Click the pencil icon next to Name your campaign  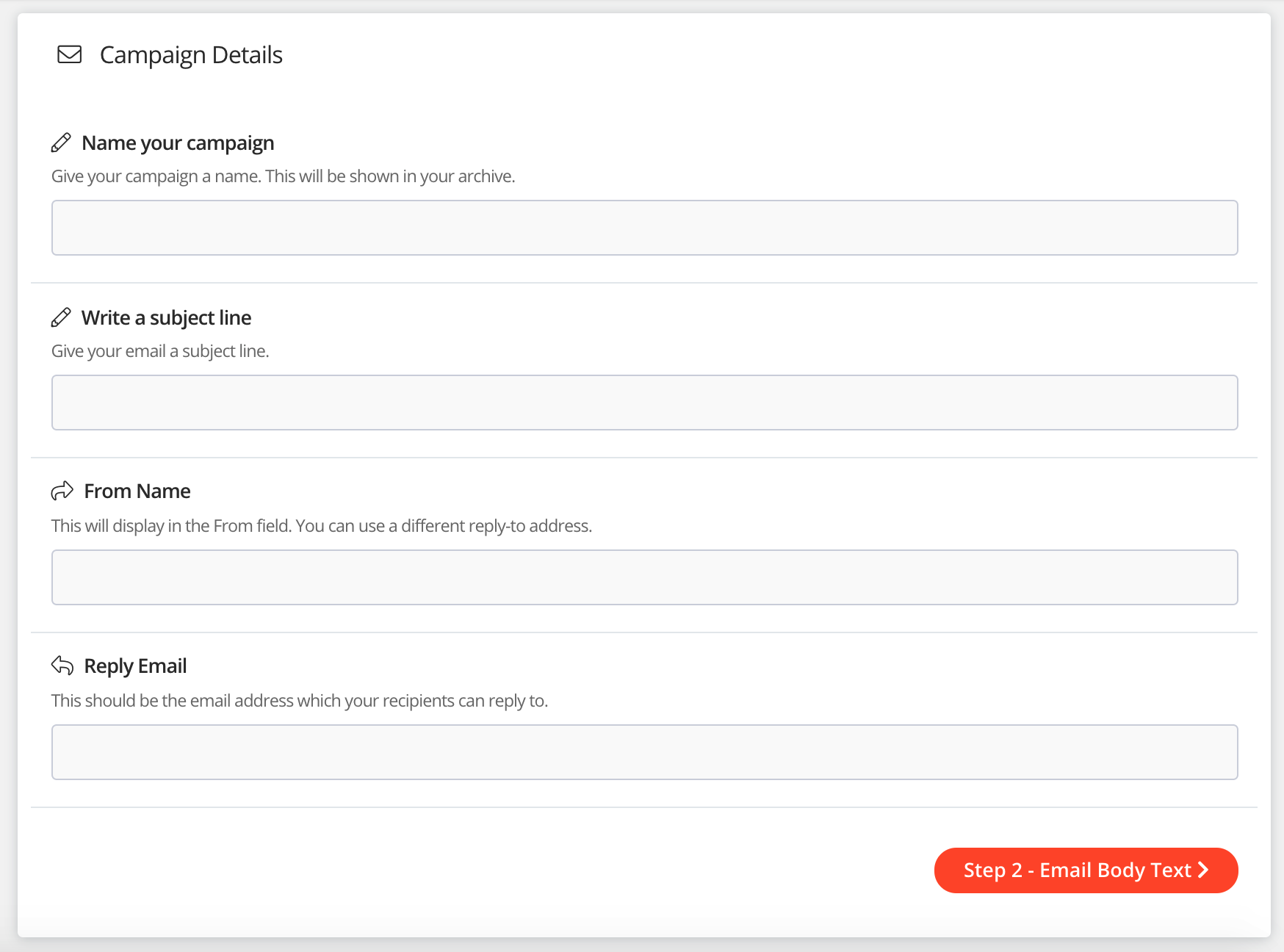tap(61, 143)
